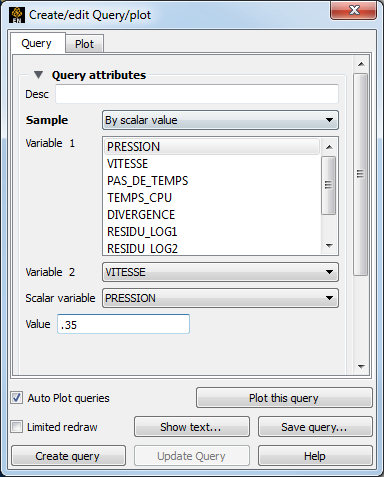
Task: Click the Create query button
Action: pyautogui.click(x=68, y=456)
